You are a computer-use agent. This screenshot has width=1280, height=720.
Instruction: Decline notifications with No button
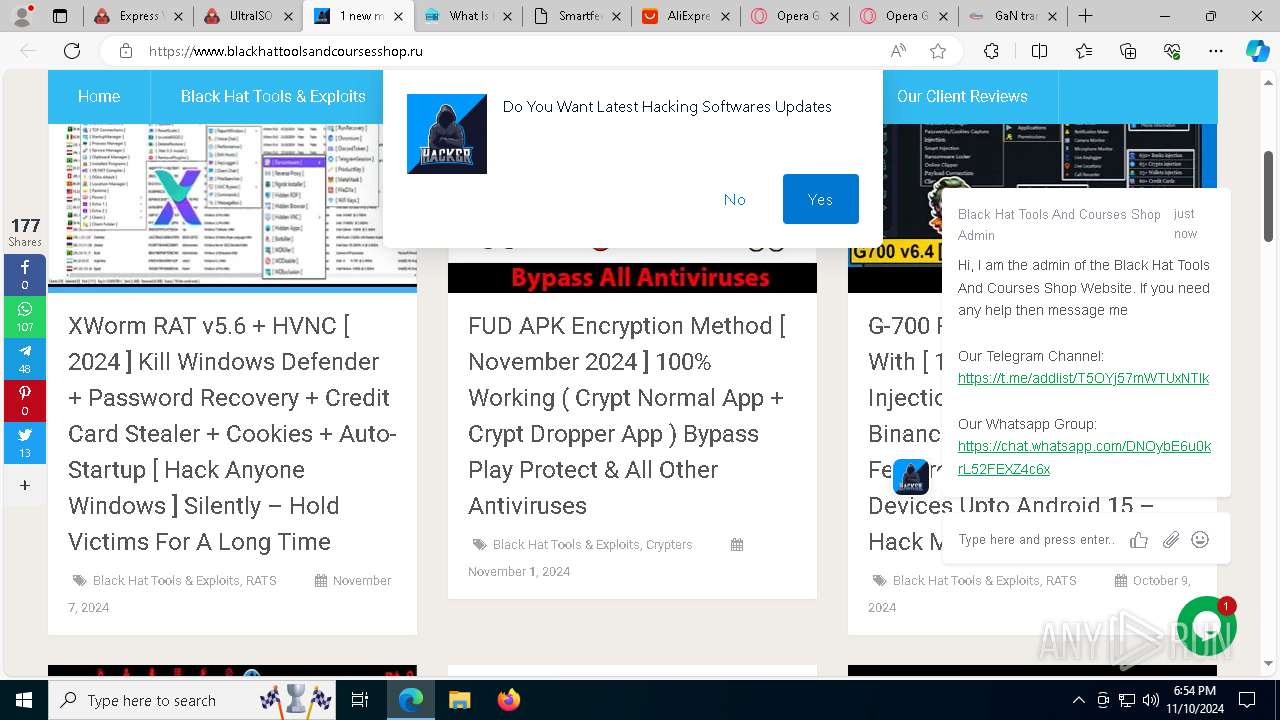(734, 199)
